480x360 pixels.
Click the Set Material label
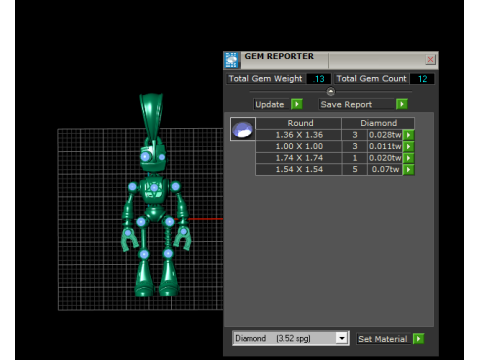(x=383, y=339)
